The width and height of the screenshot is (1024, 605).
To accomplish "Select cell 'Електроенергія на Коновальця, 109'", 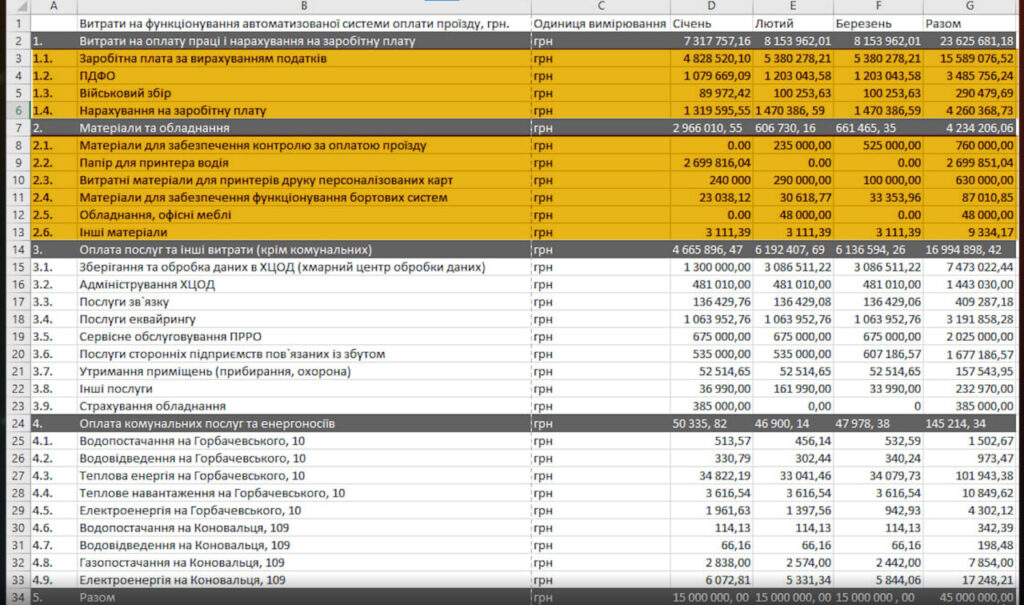I will (x=304, y=580).
